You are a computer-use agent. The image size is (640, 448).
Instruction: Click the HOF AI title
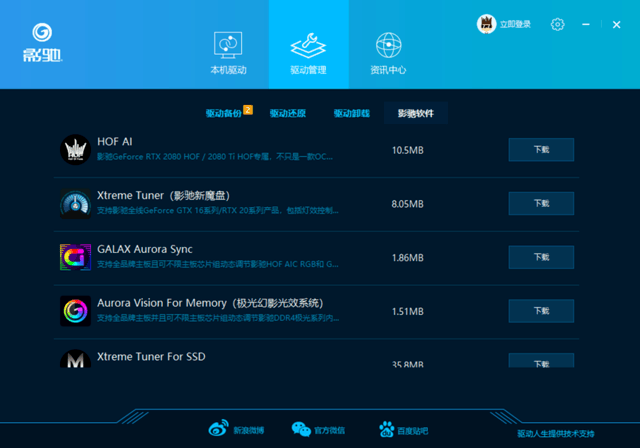coord(115,142)
